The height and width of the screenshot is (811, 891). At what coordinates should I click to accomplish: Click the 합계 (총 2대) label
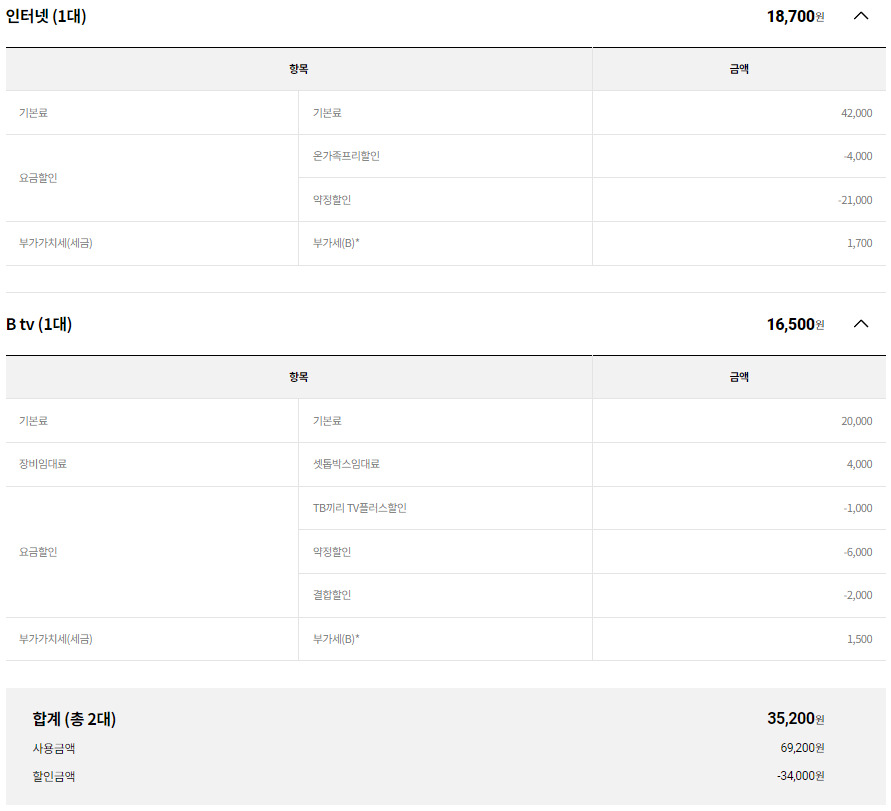[74, 719]
